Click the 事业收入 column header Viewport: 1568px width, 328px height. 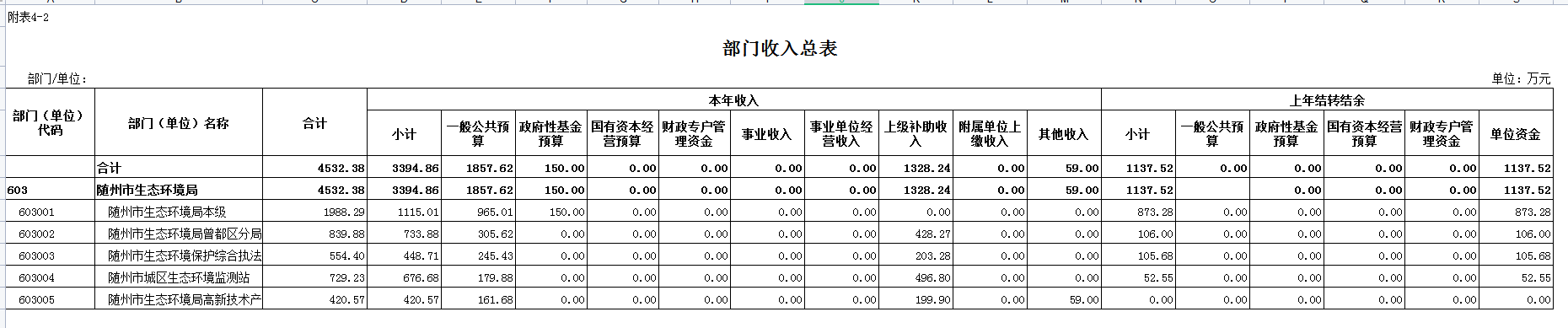(766, 133)
